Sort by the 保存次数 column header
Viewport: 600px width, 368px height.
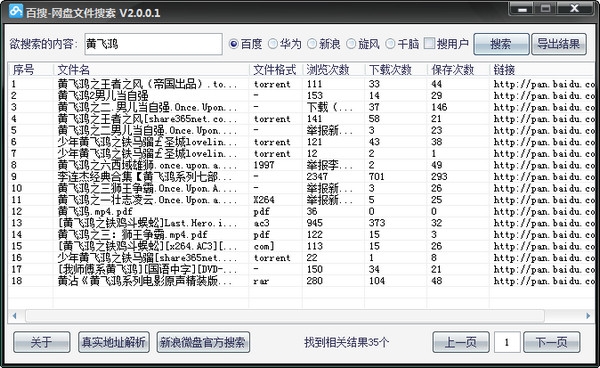(x=458, y=70)
